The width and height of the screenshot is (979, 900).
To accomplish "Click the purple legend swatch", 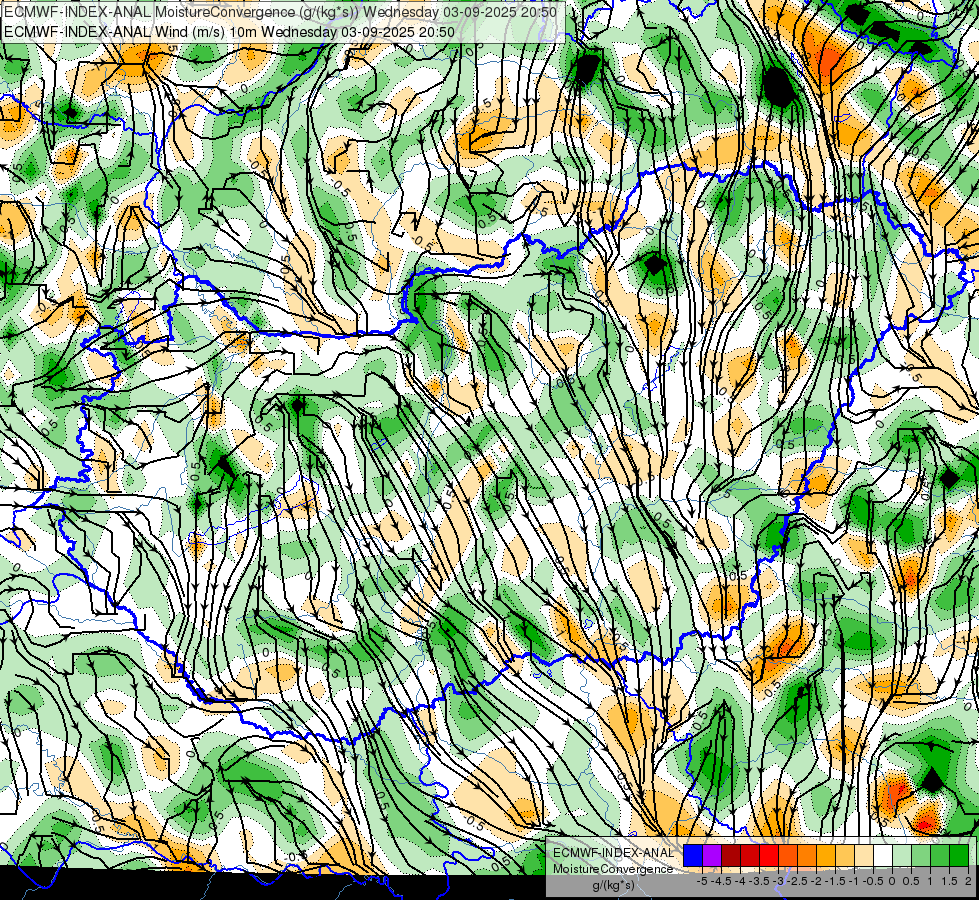I will pyautogui.click(x=712, y=855).
